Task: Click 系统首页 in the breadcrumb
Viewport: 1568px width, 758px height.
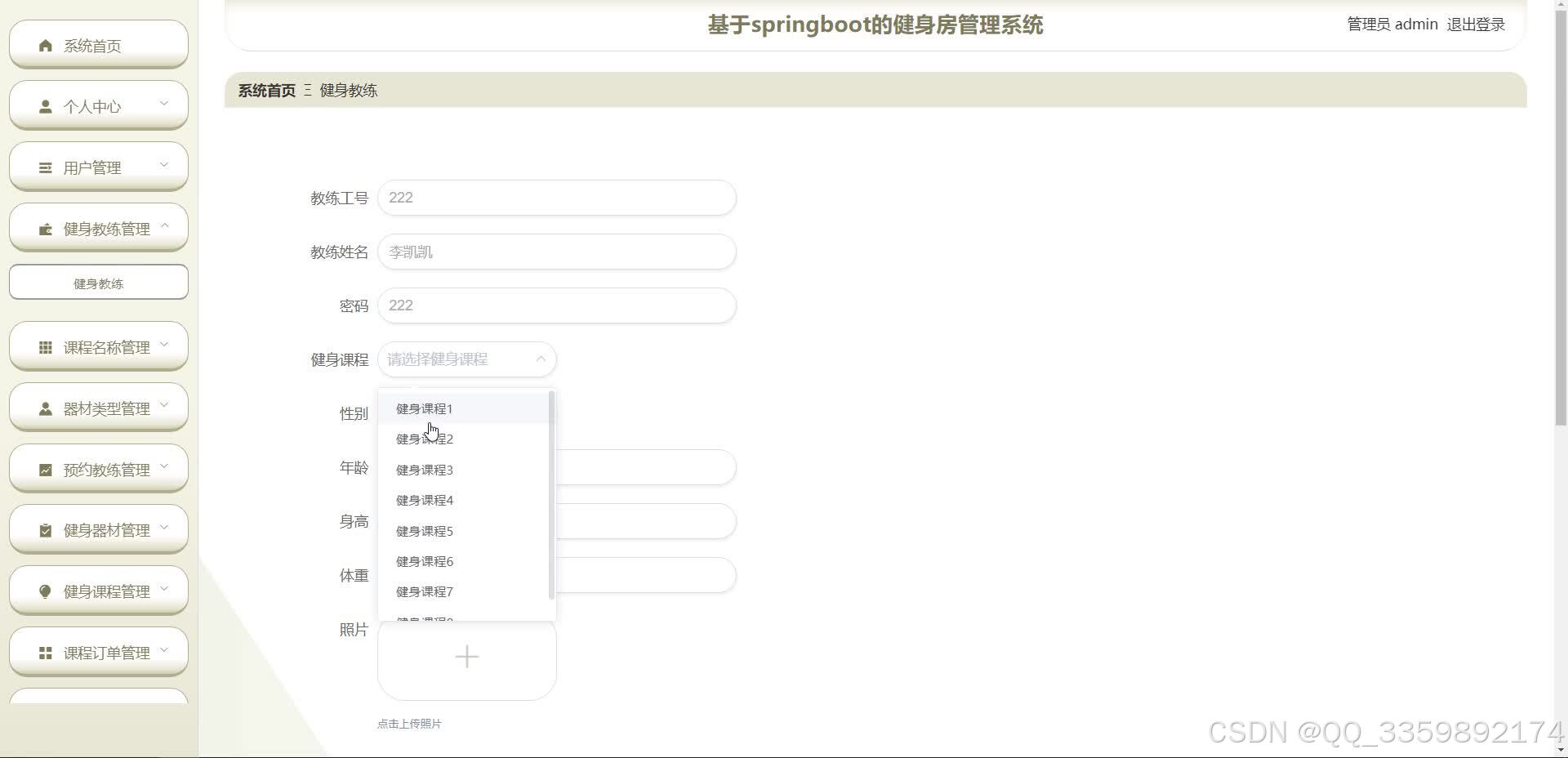Action: click(x=267, y=90)
